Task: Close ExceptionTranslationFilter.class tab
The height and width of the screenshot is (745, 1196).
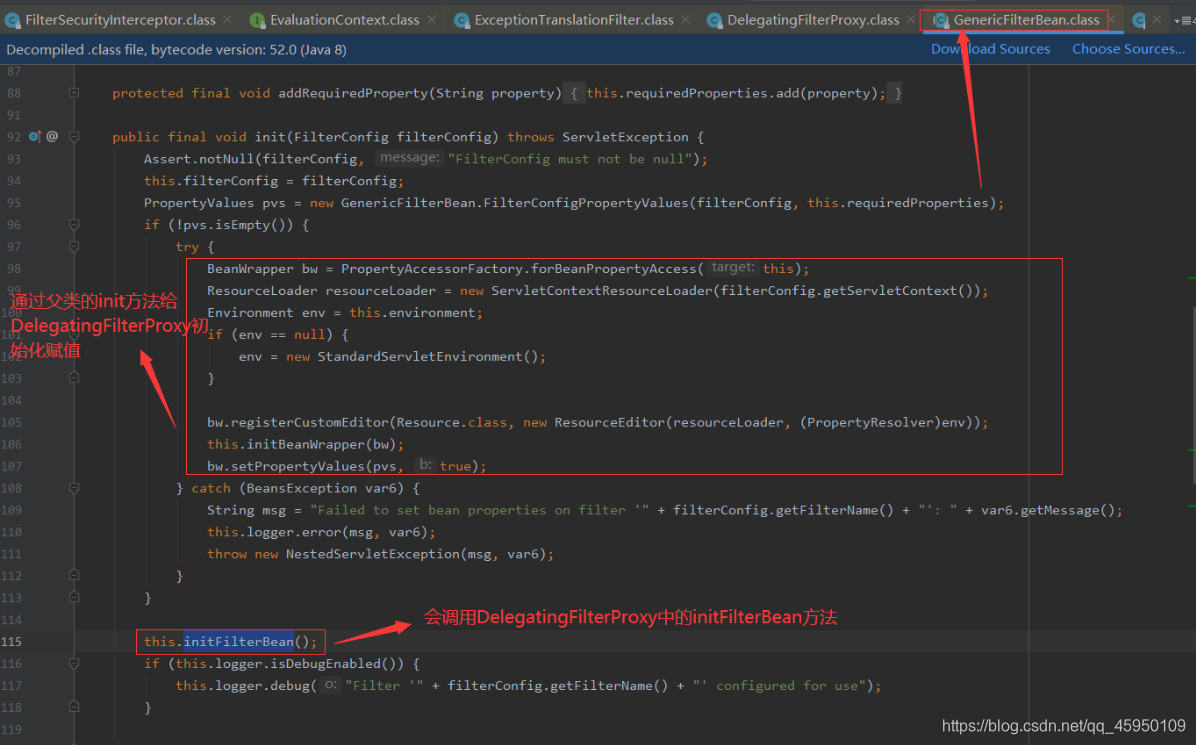Action: point(686,20)
